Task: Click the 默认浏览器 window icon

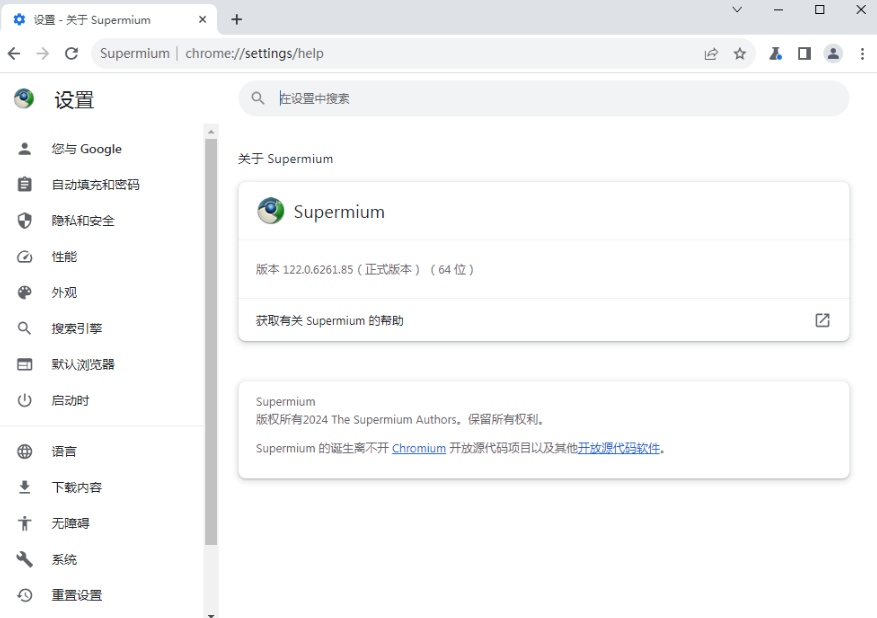Action: click(x=25, y=365)
